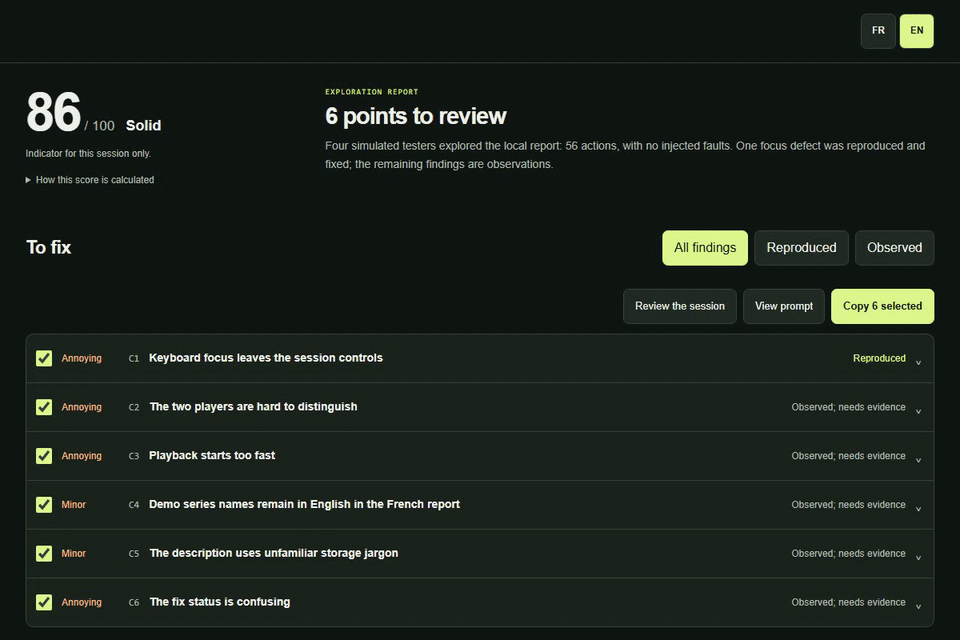Expand chevron on Demo series names row

pyautogui.click(x=918, y=509)
